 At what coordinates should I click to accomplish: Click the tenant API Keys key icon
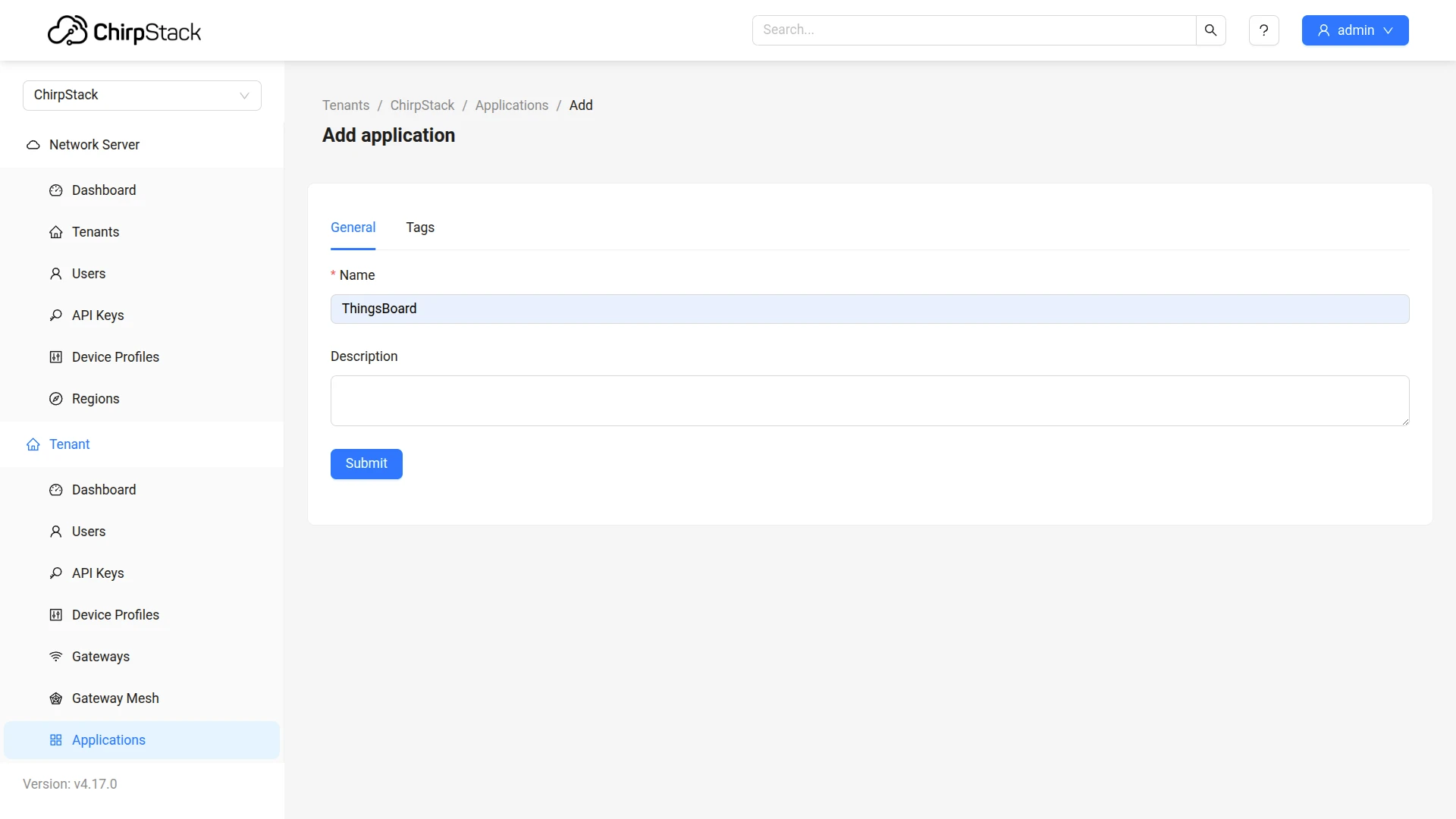pyautogui.click(x=56, y=573)
